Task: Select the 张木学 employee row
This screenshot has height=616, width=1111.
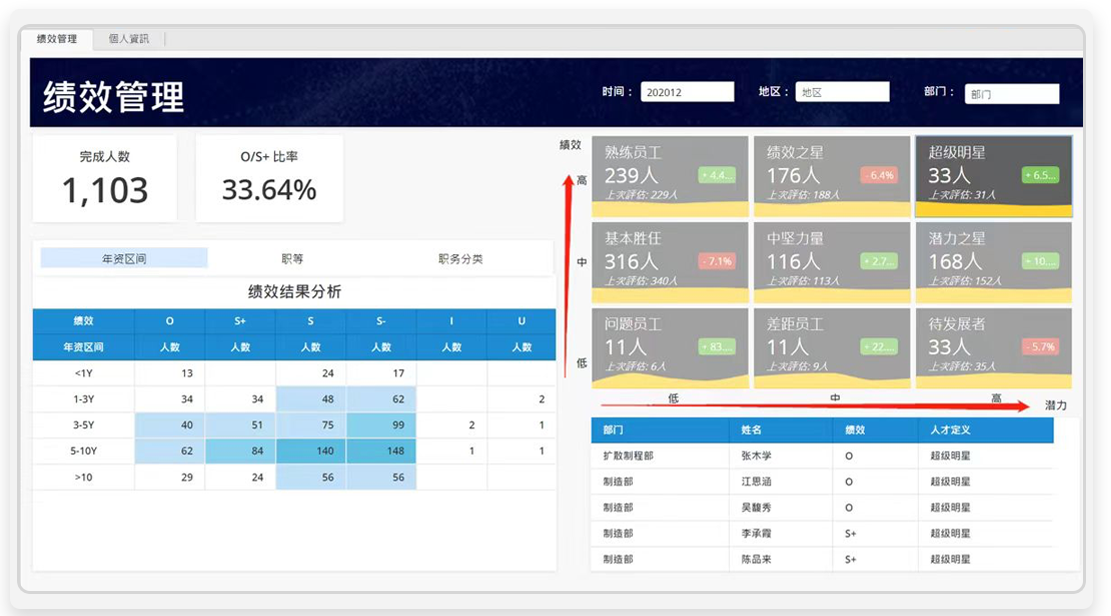Action: click(x=823, y=456)
